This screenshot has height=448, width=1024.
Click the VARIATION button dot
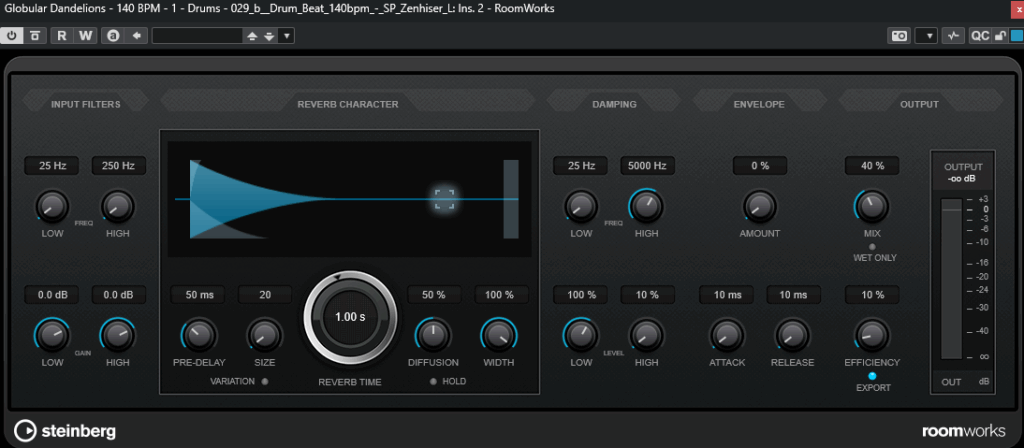pos(264,381)
